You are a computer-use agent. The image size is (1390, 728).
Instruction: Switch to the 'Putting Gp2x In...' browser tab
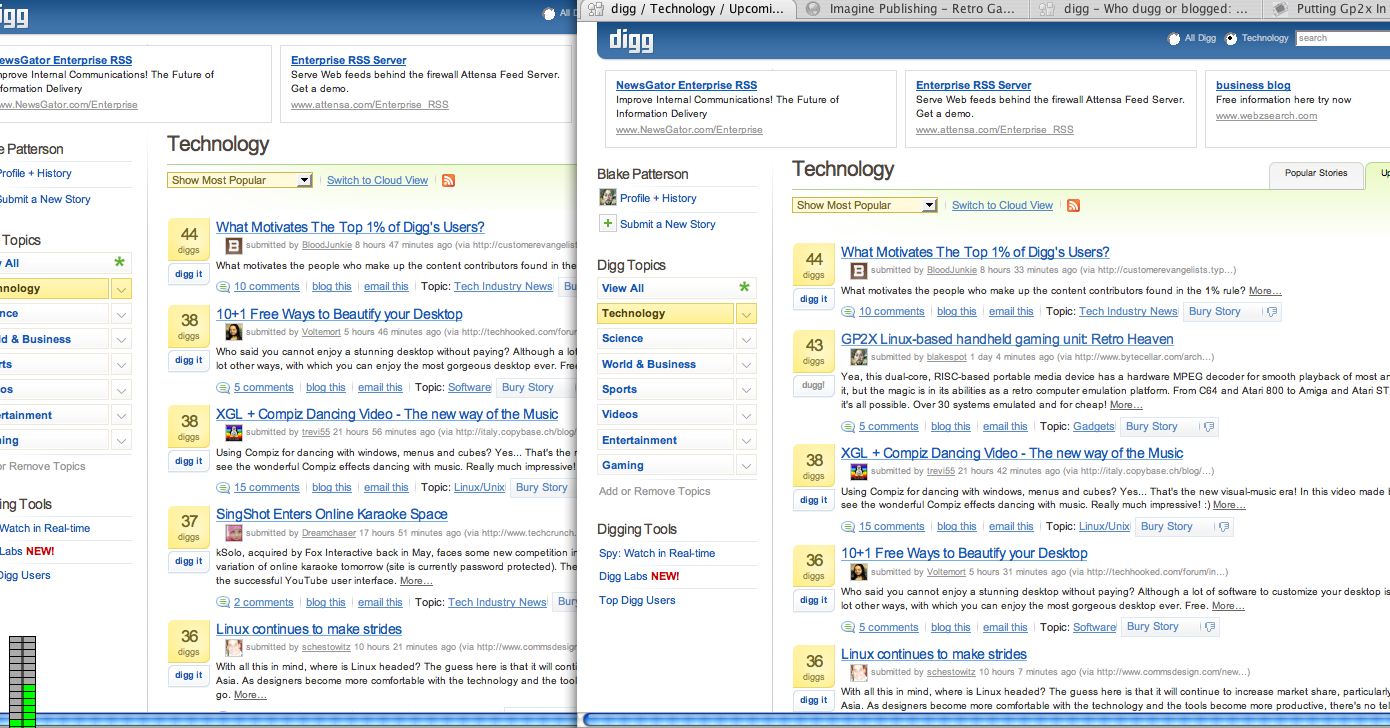1327,9
